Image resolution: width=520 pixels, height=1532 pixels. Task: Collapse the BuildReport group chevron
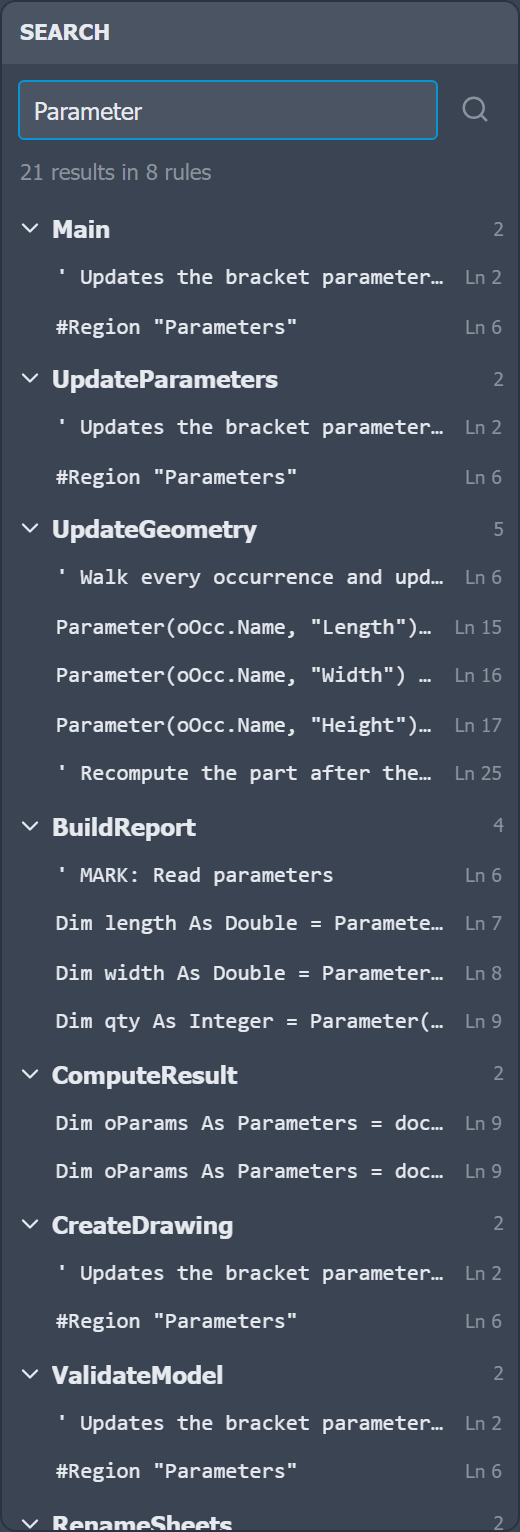tap(29, 827)
